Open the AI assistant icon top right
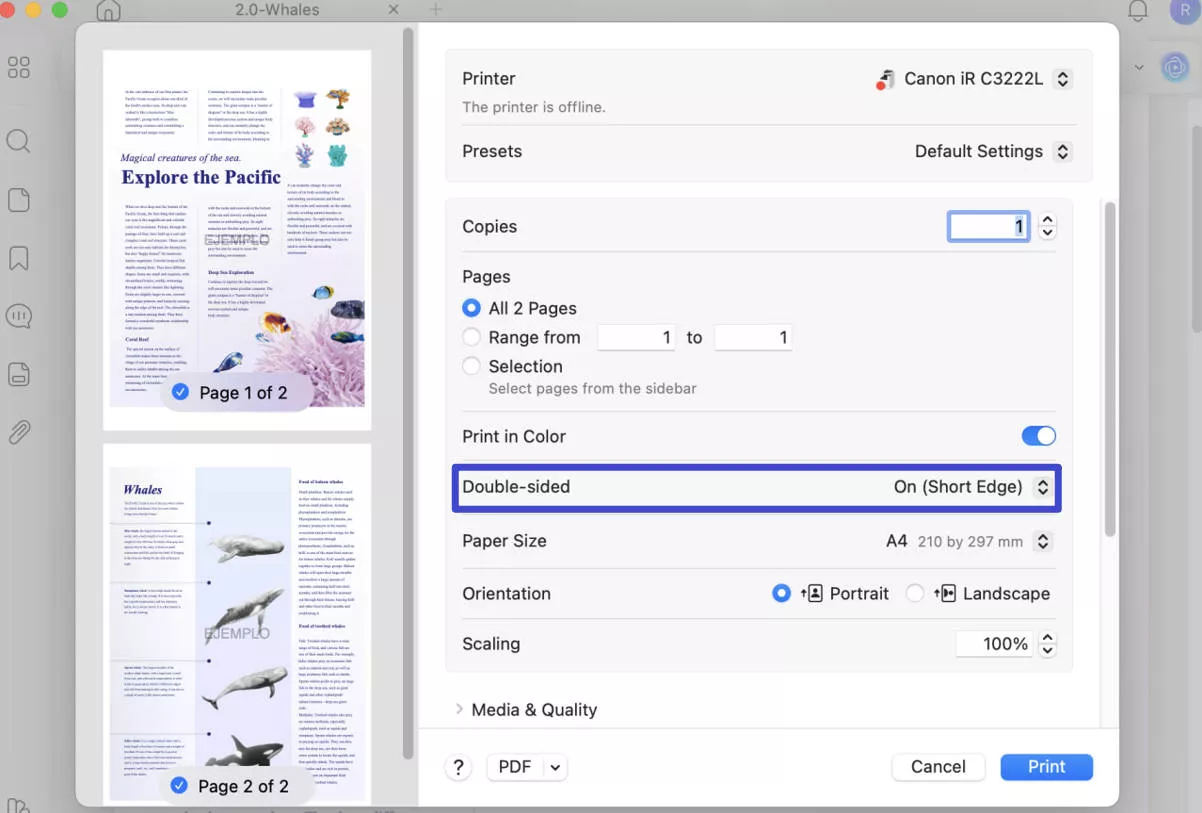Viewport: 1202px width, 813px height. click(x=1175, y=67)
